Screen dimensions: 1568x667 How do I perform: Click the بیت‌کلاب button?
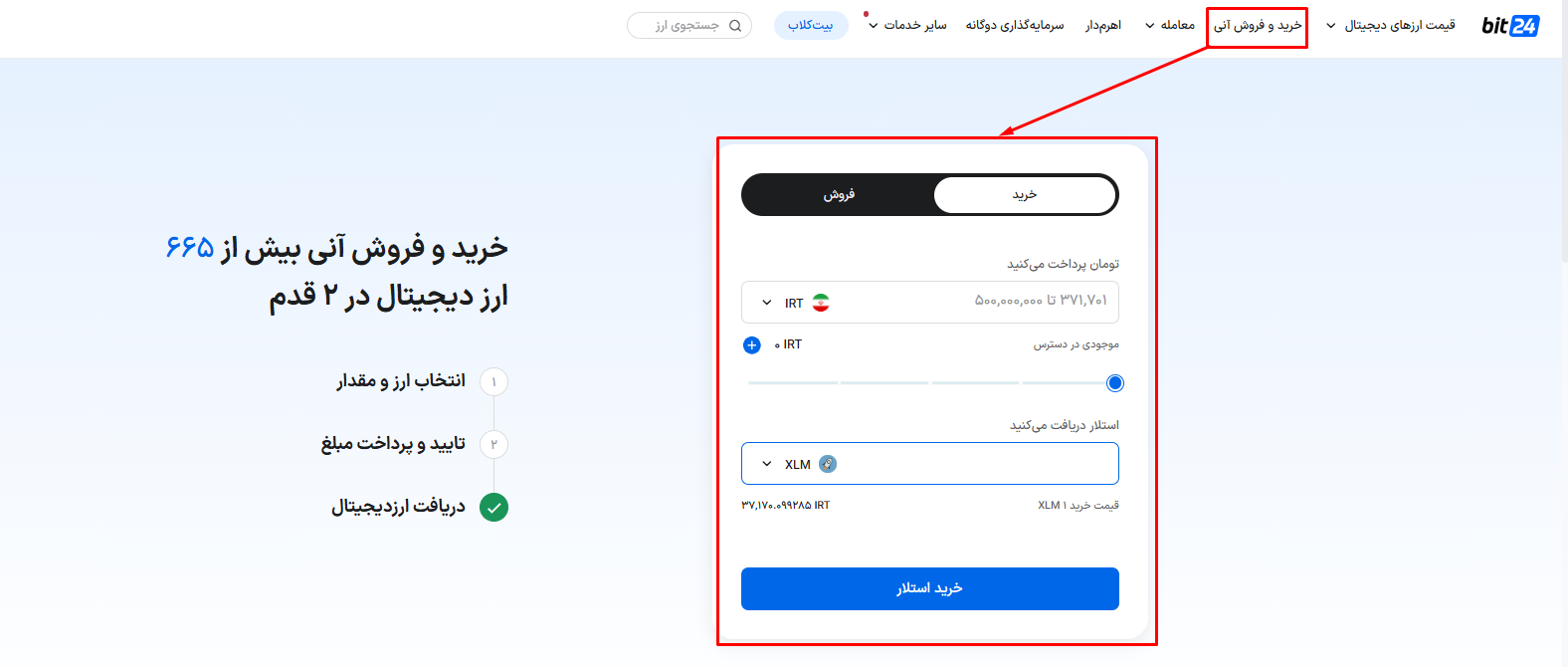tap(811, 25)
